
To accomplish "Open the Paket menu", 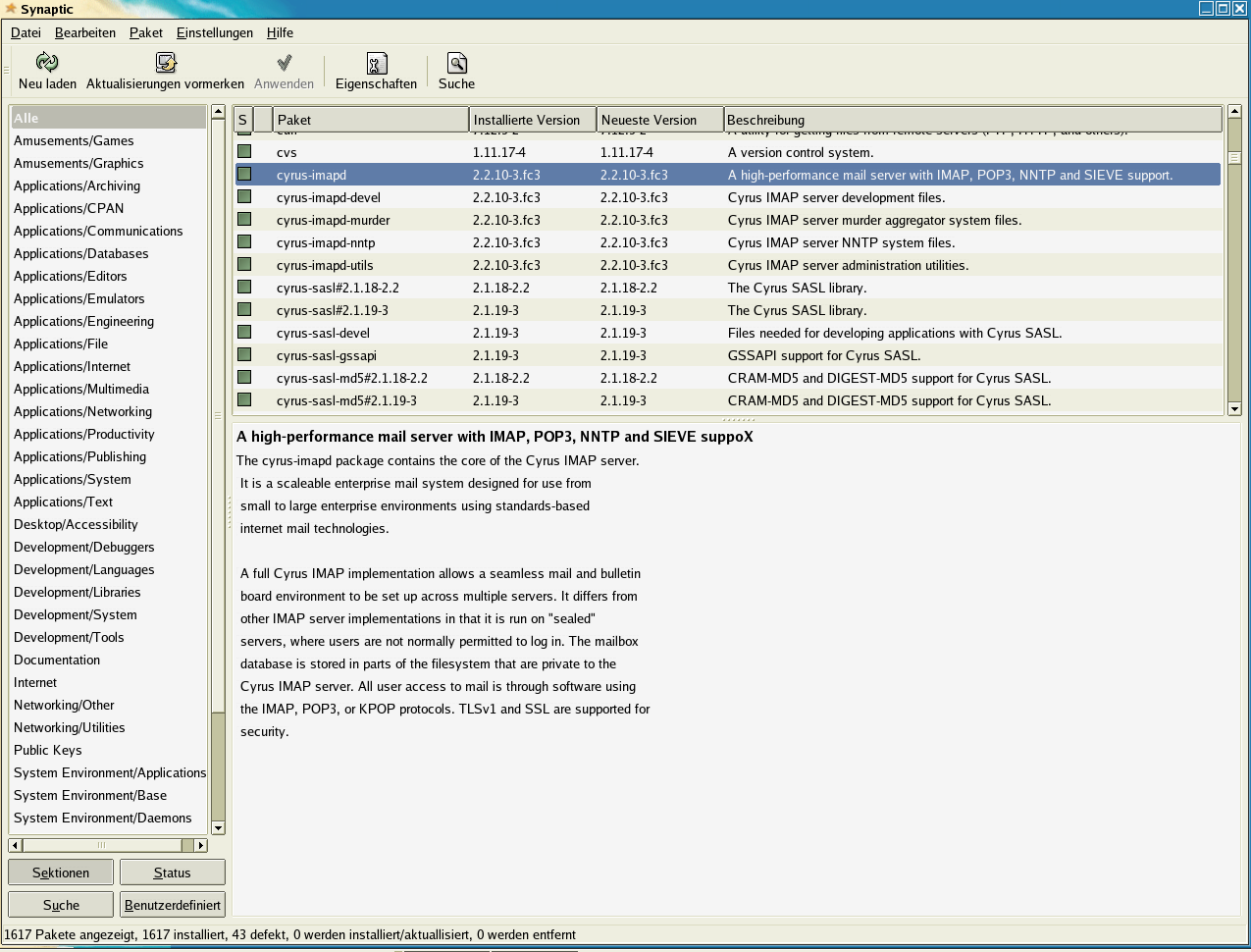I will coord(146,32).
